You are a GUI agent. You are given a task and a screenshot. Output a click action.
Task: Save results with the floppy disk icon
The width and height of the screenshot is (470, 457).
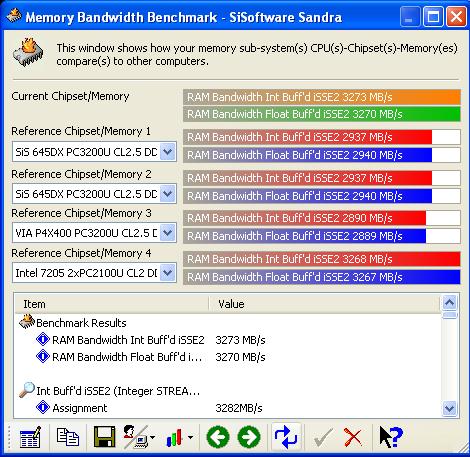pos(105,436)
